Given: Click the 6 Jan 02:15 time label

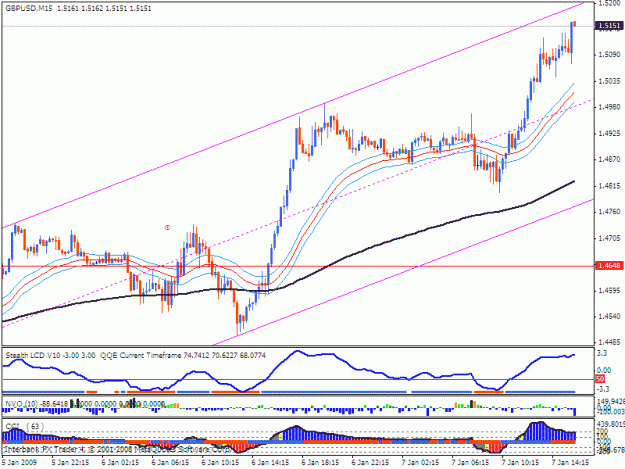Looking at the screenshot, I should click(x=120, y=463).
